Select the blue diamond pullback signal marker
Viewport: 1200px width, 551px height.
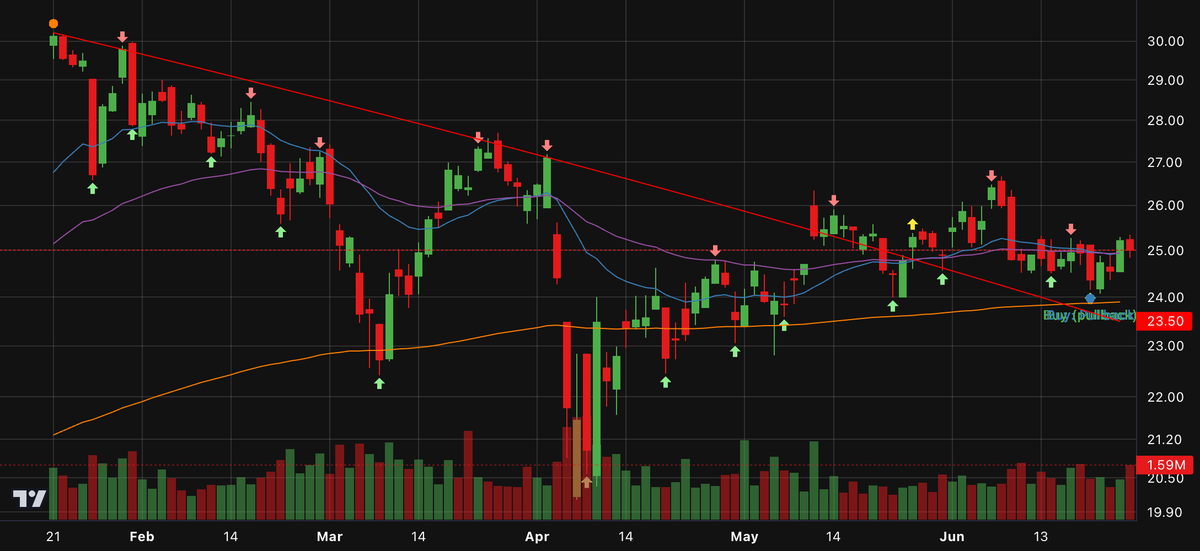click(x=1090, y=298)
